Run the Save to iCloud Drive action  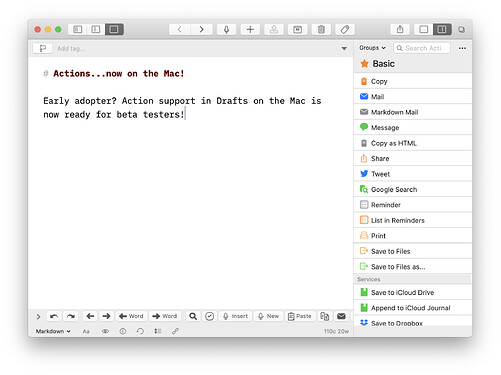413,292
